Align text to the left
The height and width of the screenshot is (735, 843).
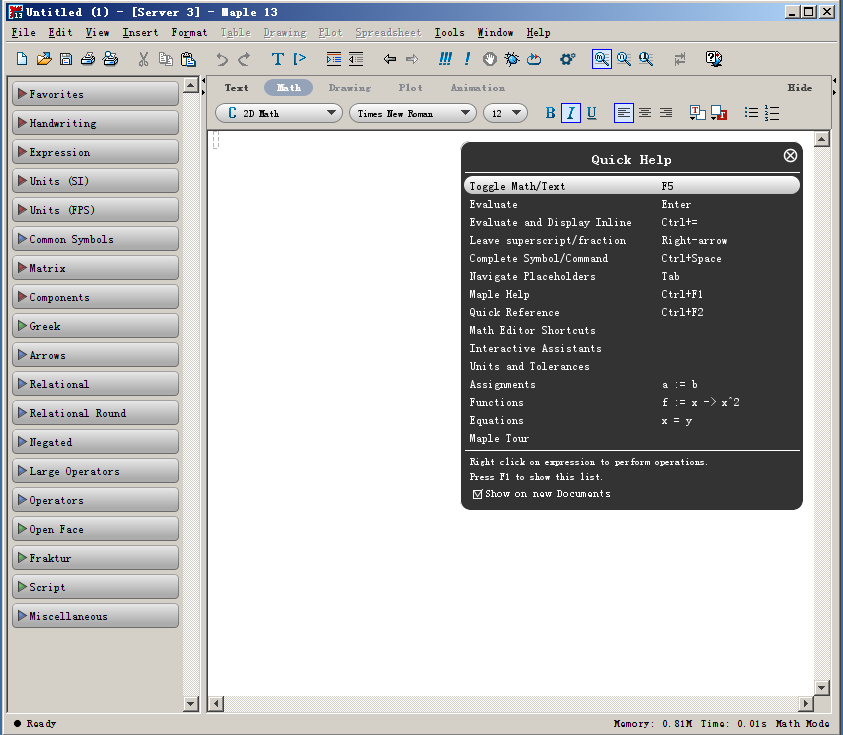624,113
